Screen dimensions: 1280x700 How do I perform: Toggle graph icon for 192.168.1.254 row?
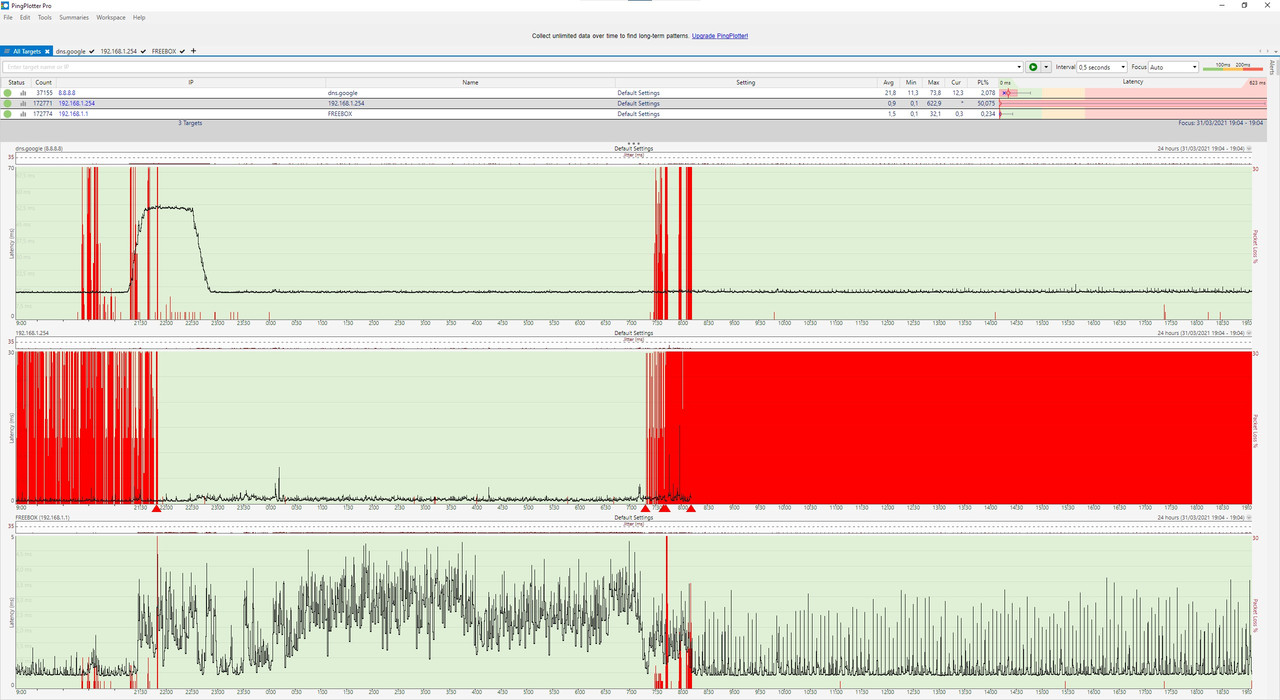(23, 103)
